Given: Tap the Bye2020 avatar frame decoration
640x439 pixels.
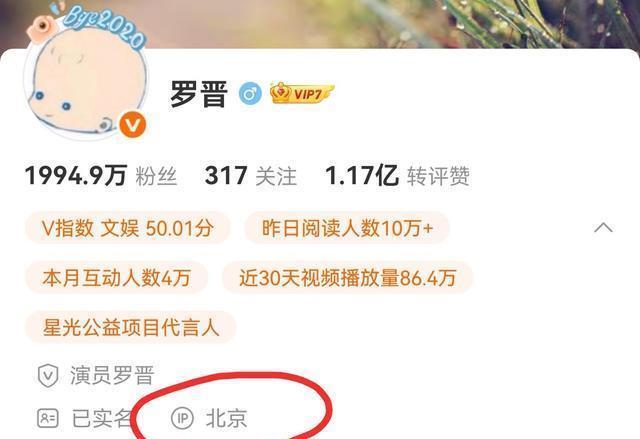Looking at the screenshot, I should tap(102, 25).
